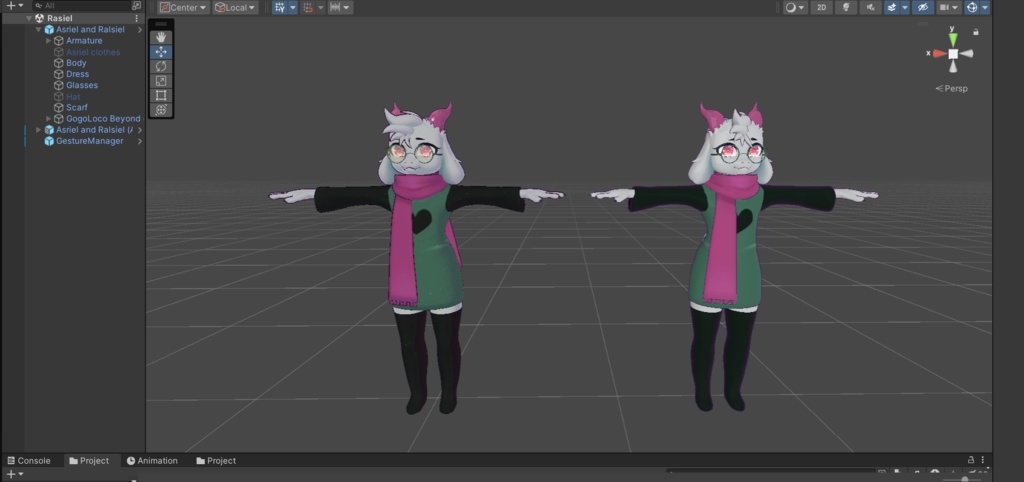Select the Rasiel scene header

tap(72, 18)
